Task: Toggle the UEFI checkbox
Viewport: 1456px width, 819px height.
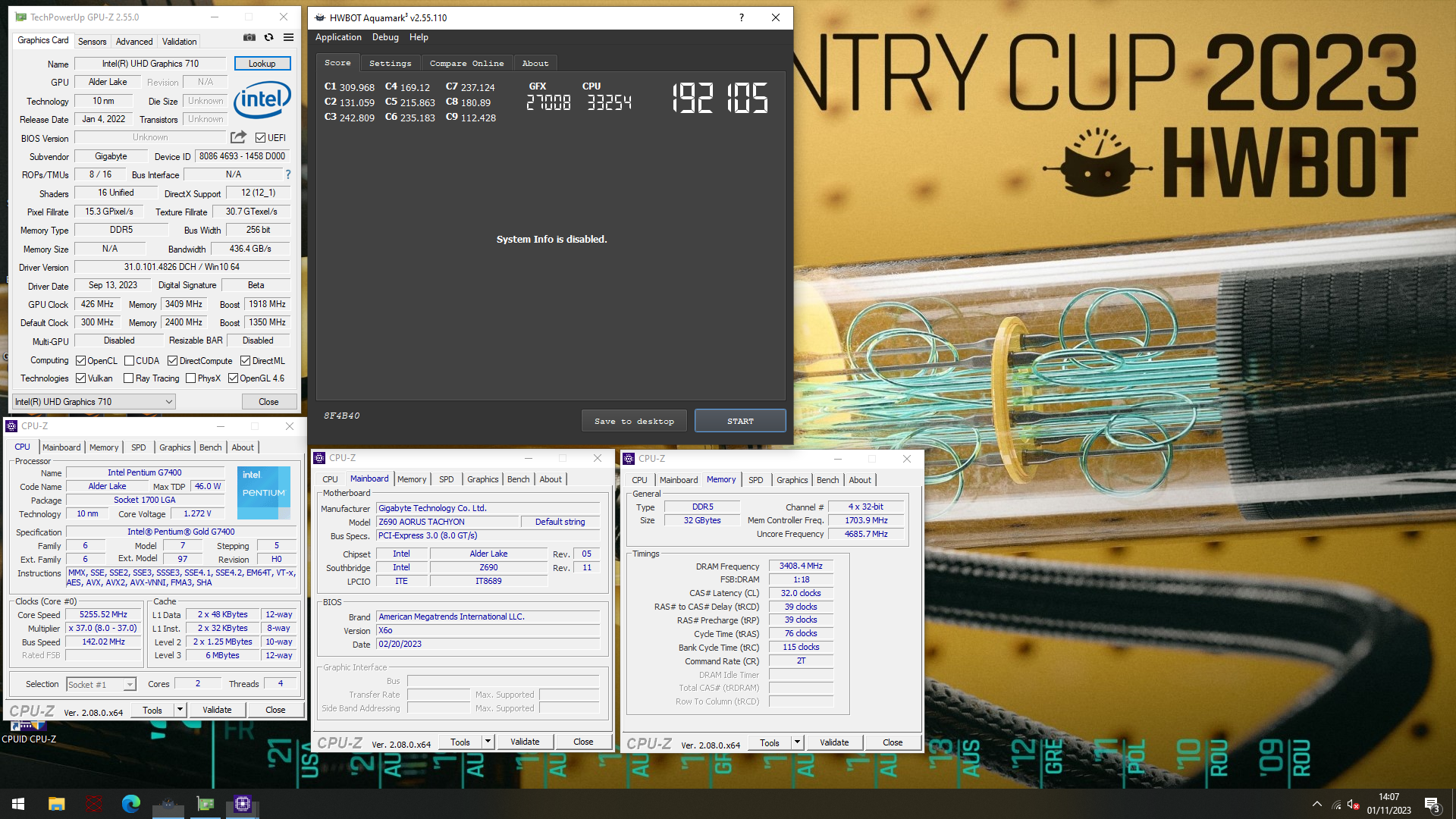Action: [260, 138]
